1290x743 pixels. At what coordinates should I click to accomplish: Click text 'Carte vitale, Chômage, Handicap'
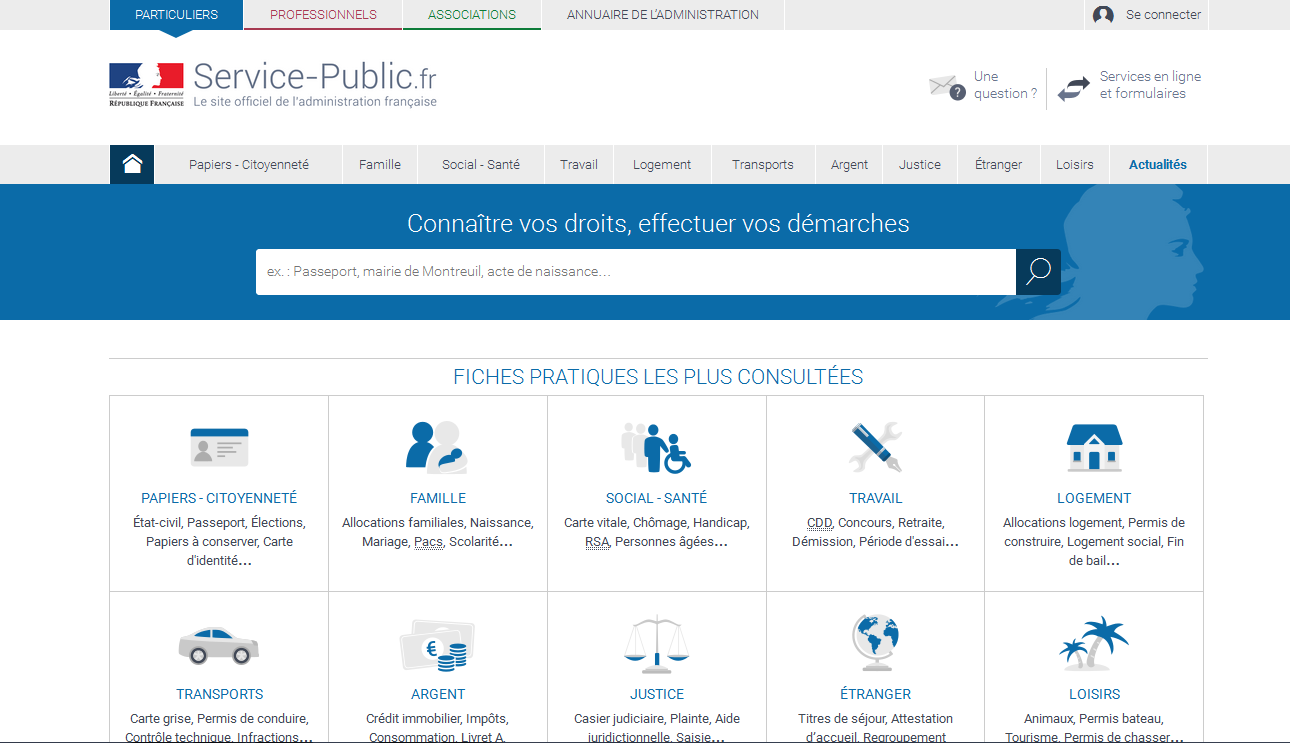pyautogui.click(x=656, y=523)
